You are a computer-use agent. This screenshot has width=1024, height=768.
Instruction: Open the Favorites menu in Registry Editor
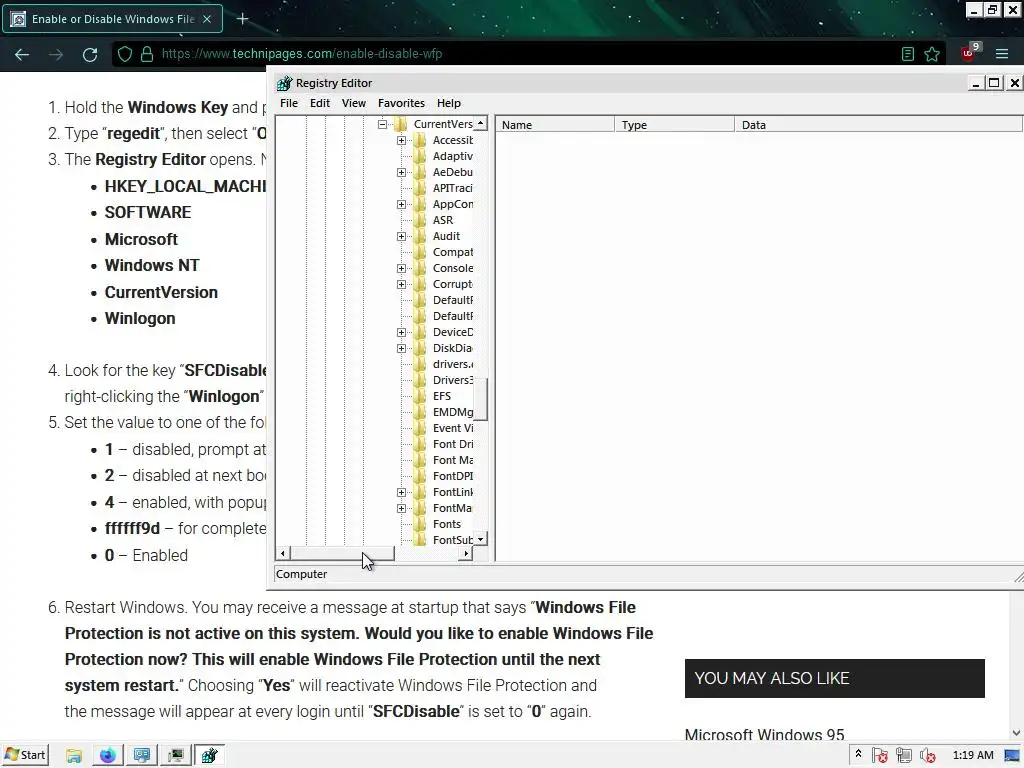[x=401, y=103]
